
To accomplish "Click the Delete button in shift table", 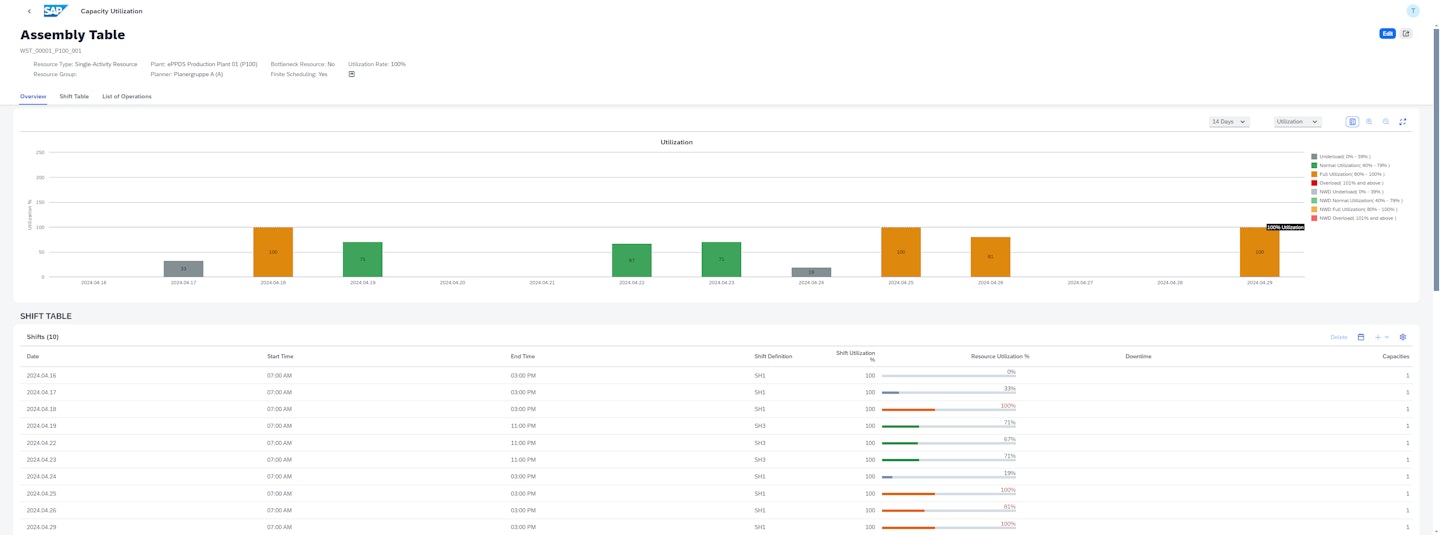I will (x=1338, y=337).
